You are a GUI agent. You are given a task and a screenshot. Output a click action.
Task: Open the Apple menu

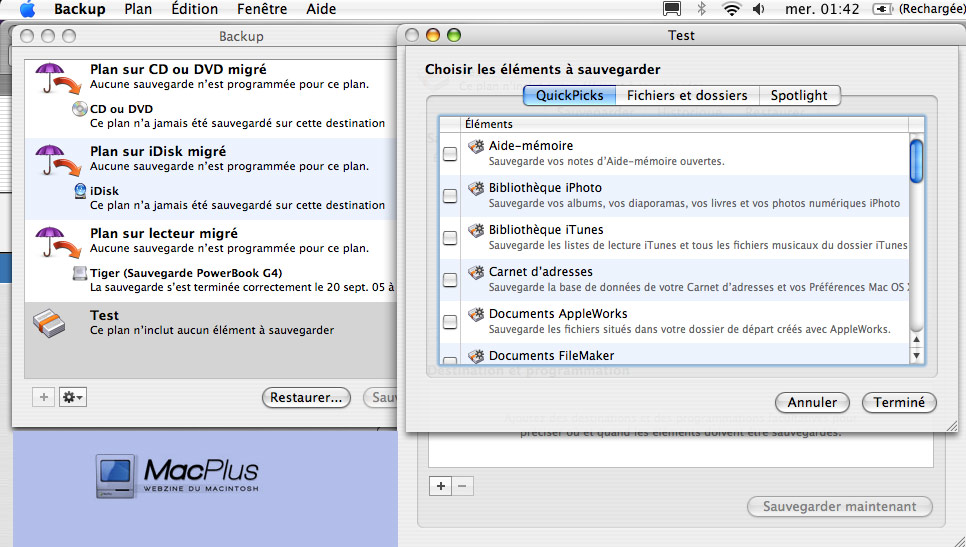[x=28, y=9]
